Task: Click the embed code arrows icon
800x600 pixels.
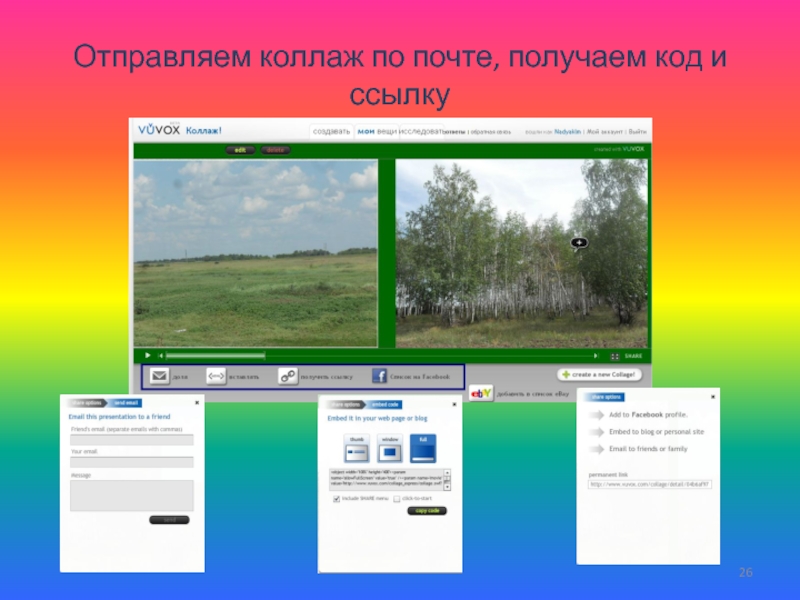Action: (x=216, y=376)
